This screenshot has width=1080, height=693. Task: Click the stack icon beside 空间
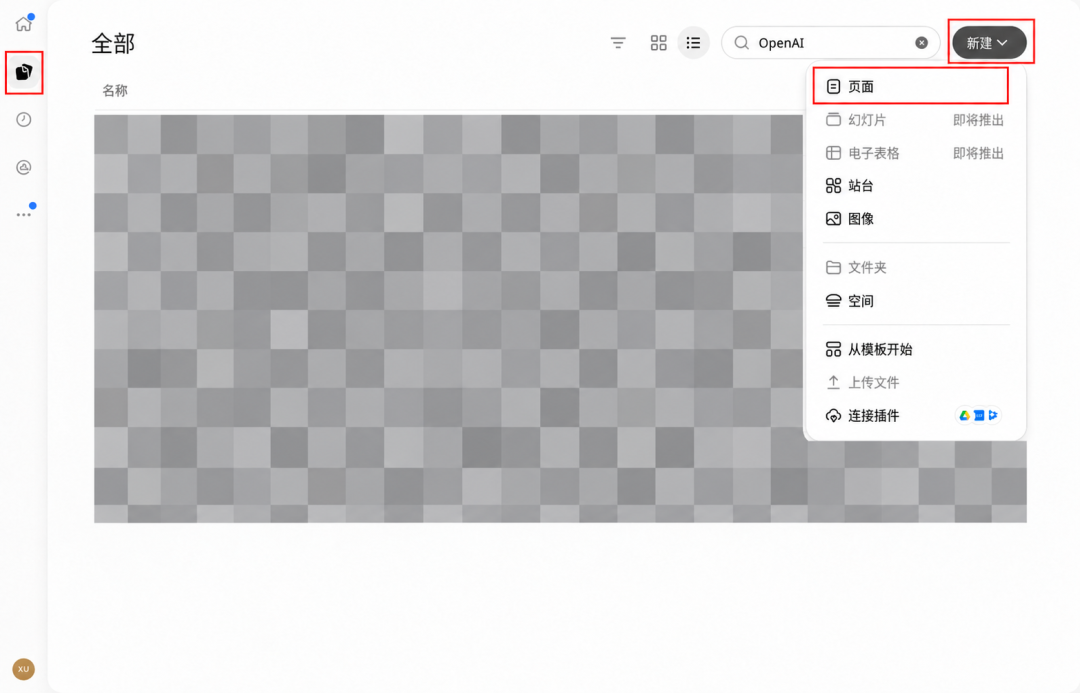[x=833, y=301]
